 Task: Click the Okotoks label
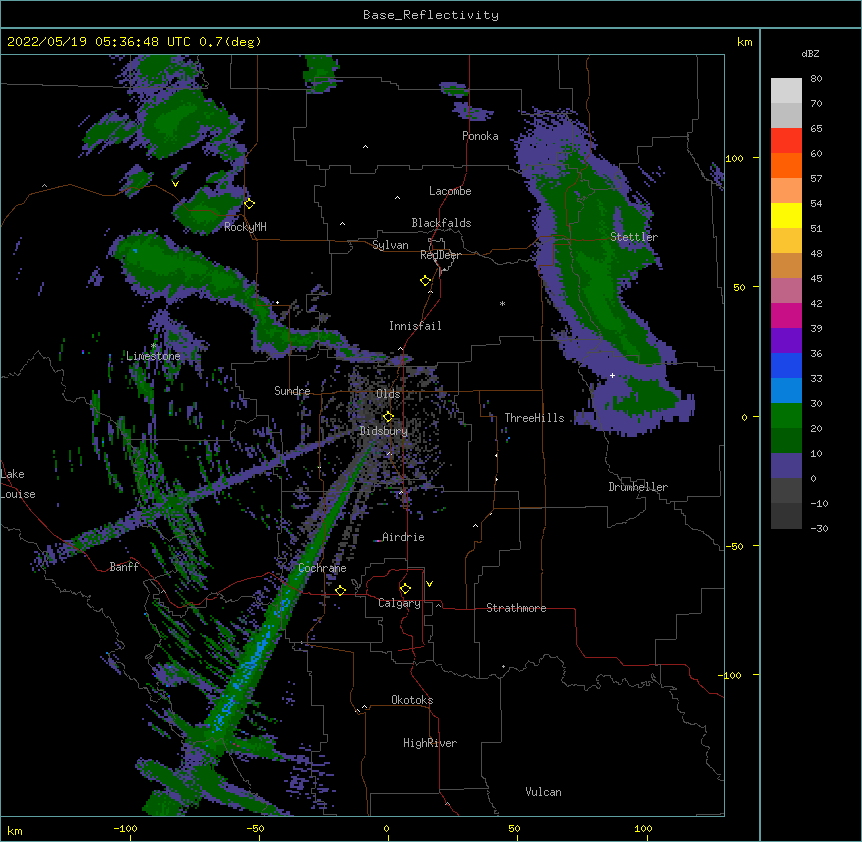click(412, 700)
